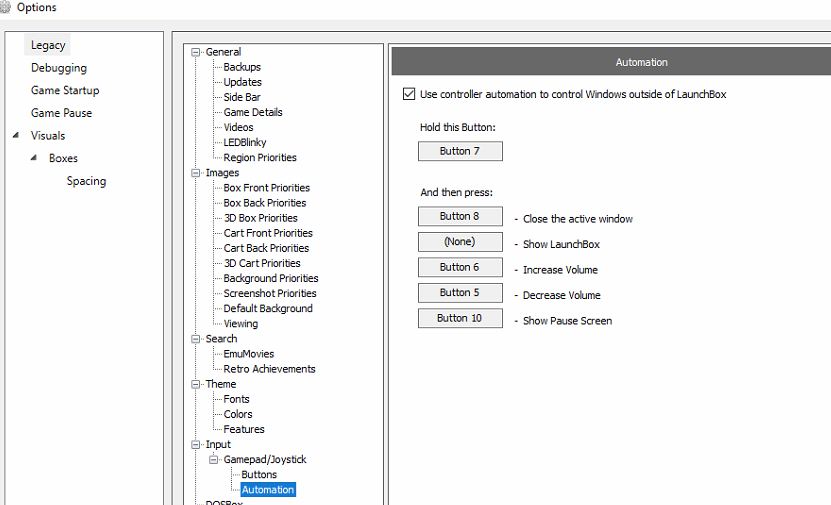This screenshot has height=505, width=831.
Task: Select Game Details tree item
Action: click(253, 112)
